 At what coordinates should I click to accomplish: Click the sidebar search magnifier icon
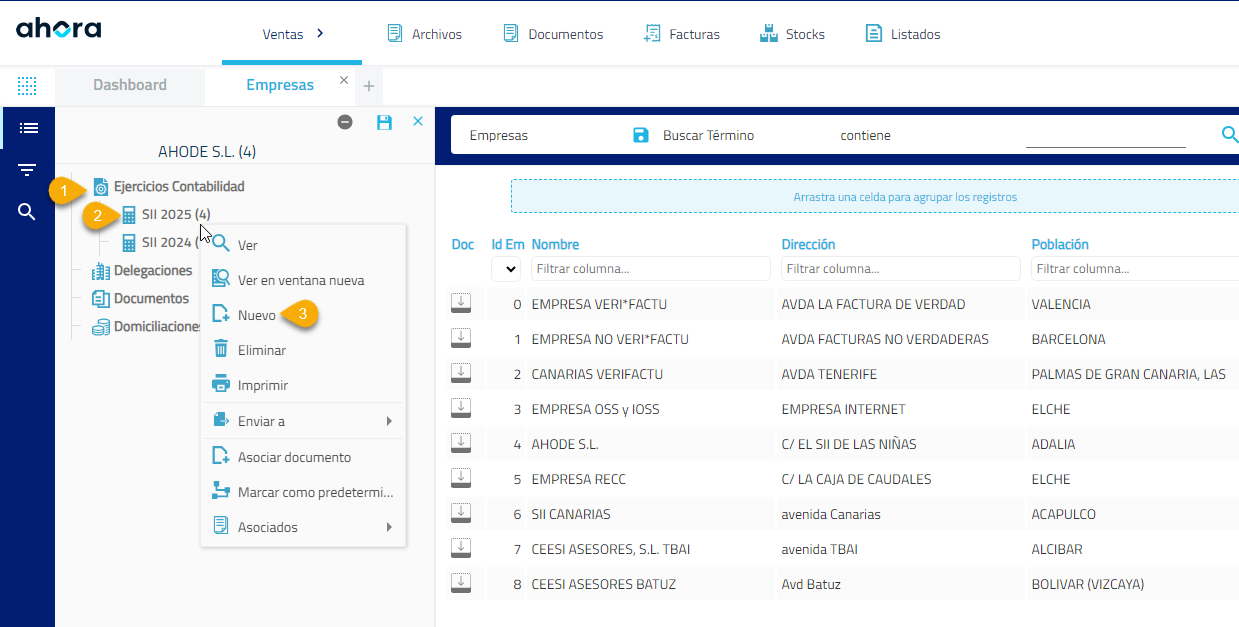28,212
